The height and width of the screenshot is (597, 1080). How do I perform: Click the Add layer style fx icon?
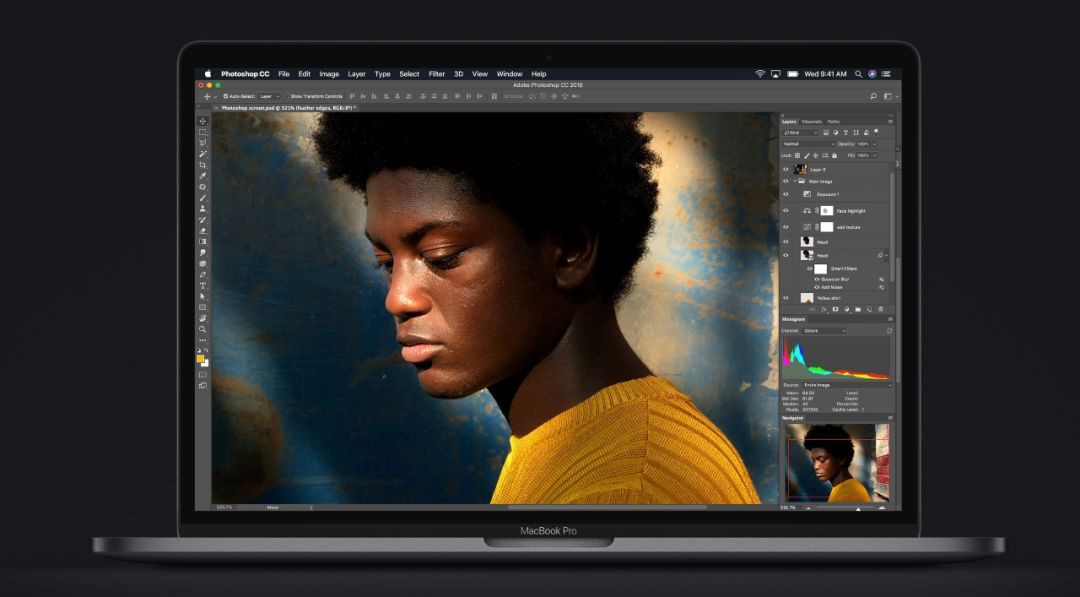pyautogui.click(x=824, y=310)
